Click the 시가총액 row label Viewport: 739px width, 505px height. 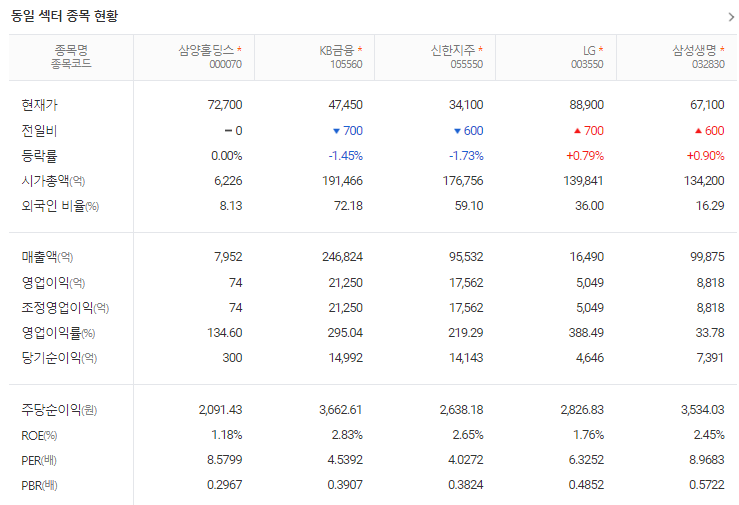tap(53, 180)
